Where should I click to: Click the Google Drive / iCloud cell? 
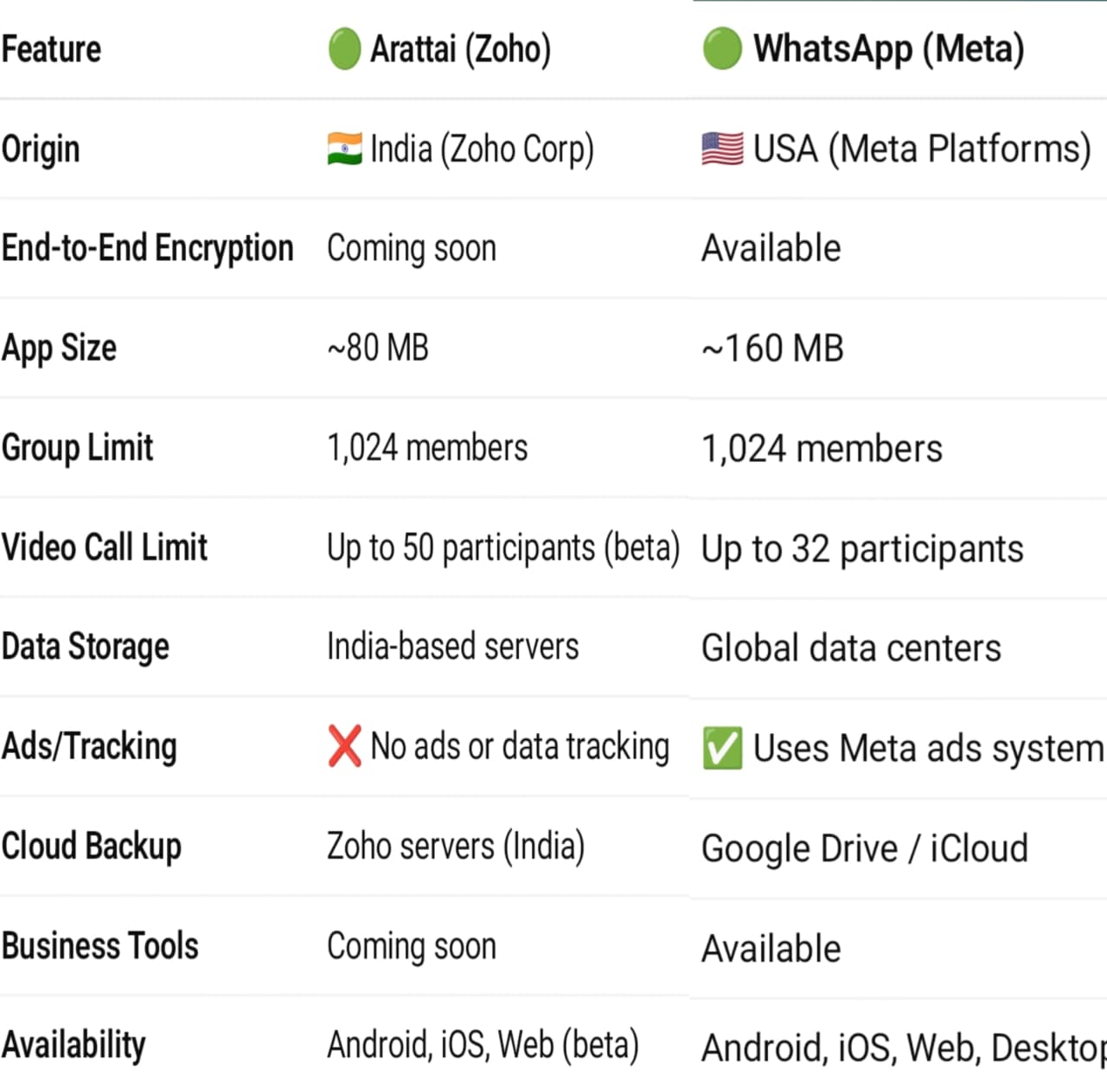pyautogui.click(x=865, y=849)
